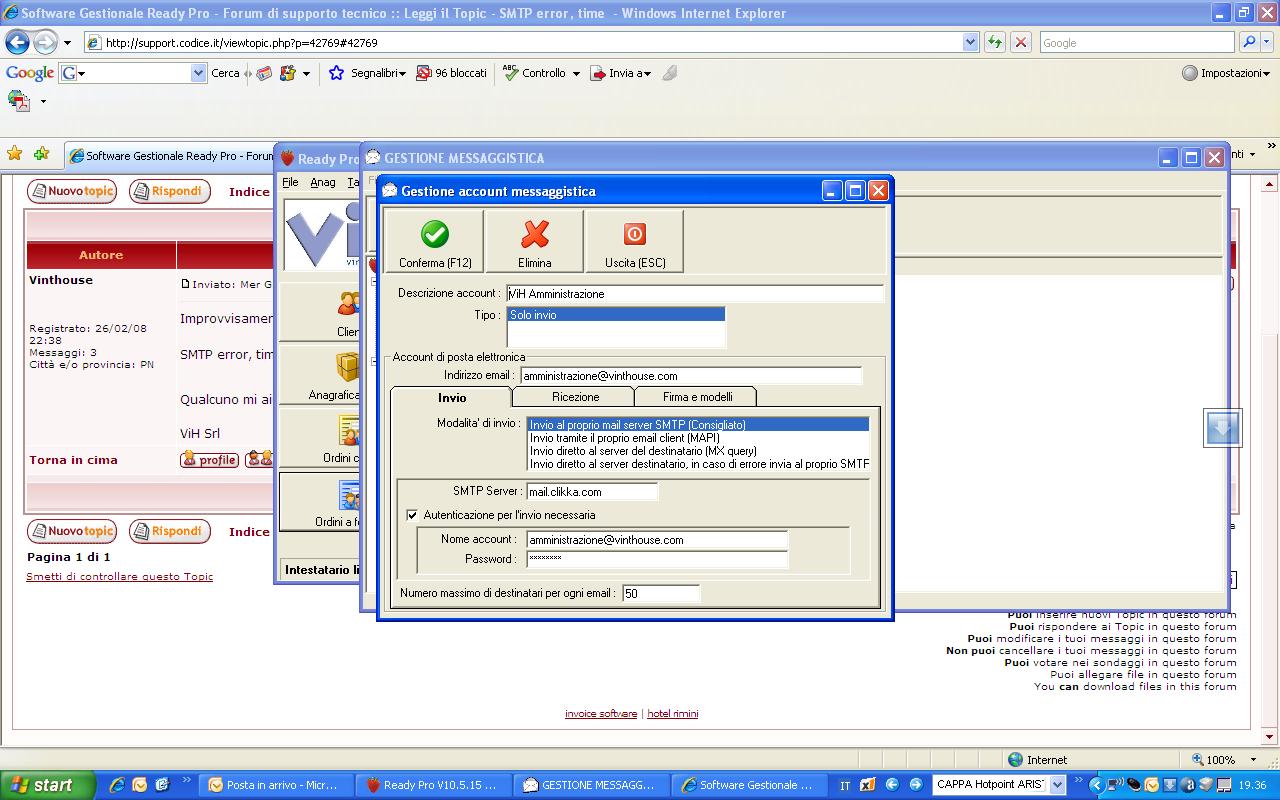The width and height of the screenshot is (1280, 800).
Task: Click the Invia a icon in Google toolbar
Action: (598, 73)
